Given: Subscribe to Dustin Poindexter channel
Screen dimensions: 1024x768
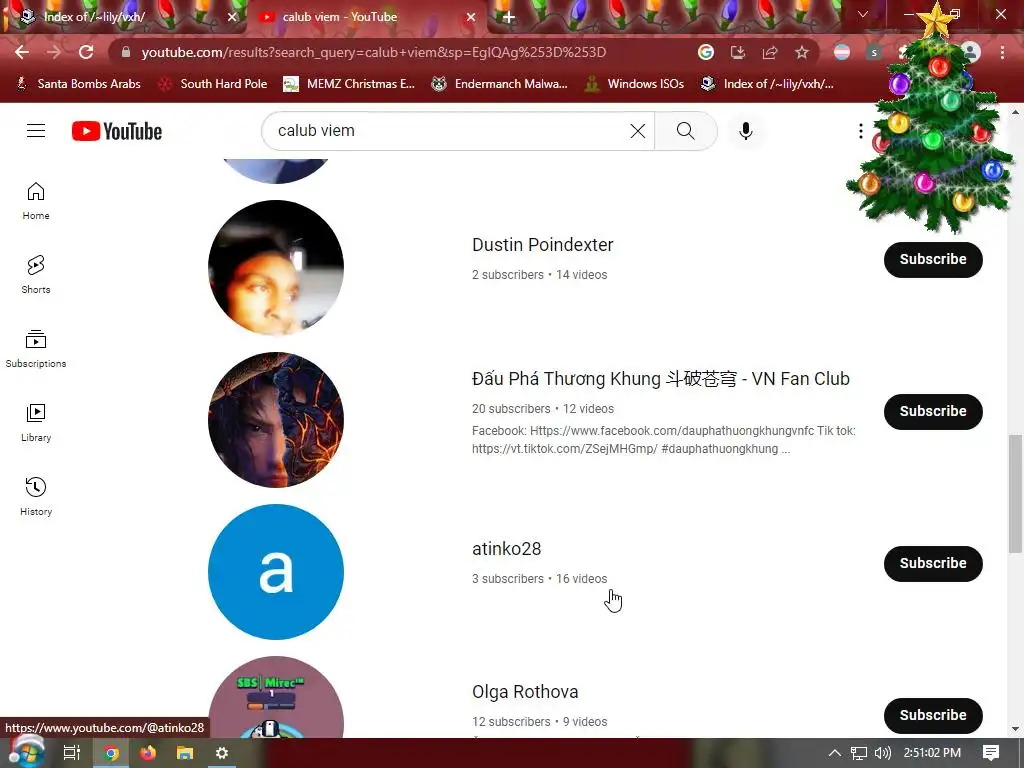Looking at the screenshot, I should (x=933, y=259).
